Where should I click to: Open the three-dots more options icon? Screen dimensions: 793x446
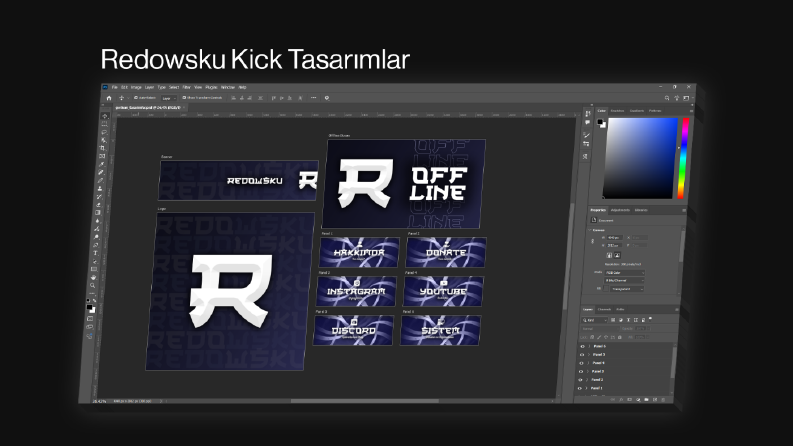tap(314, 98)
